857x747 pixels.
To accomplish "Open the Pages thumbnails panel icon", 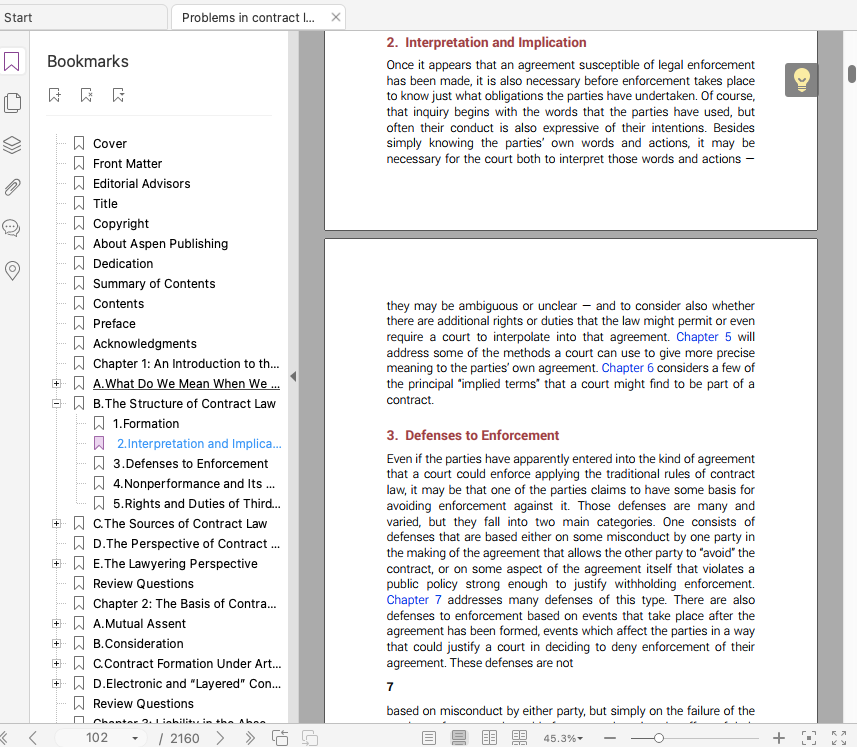I will point(12,103).
